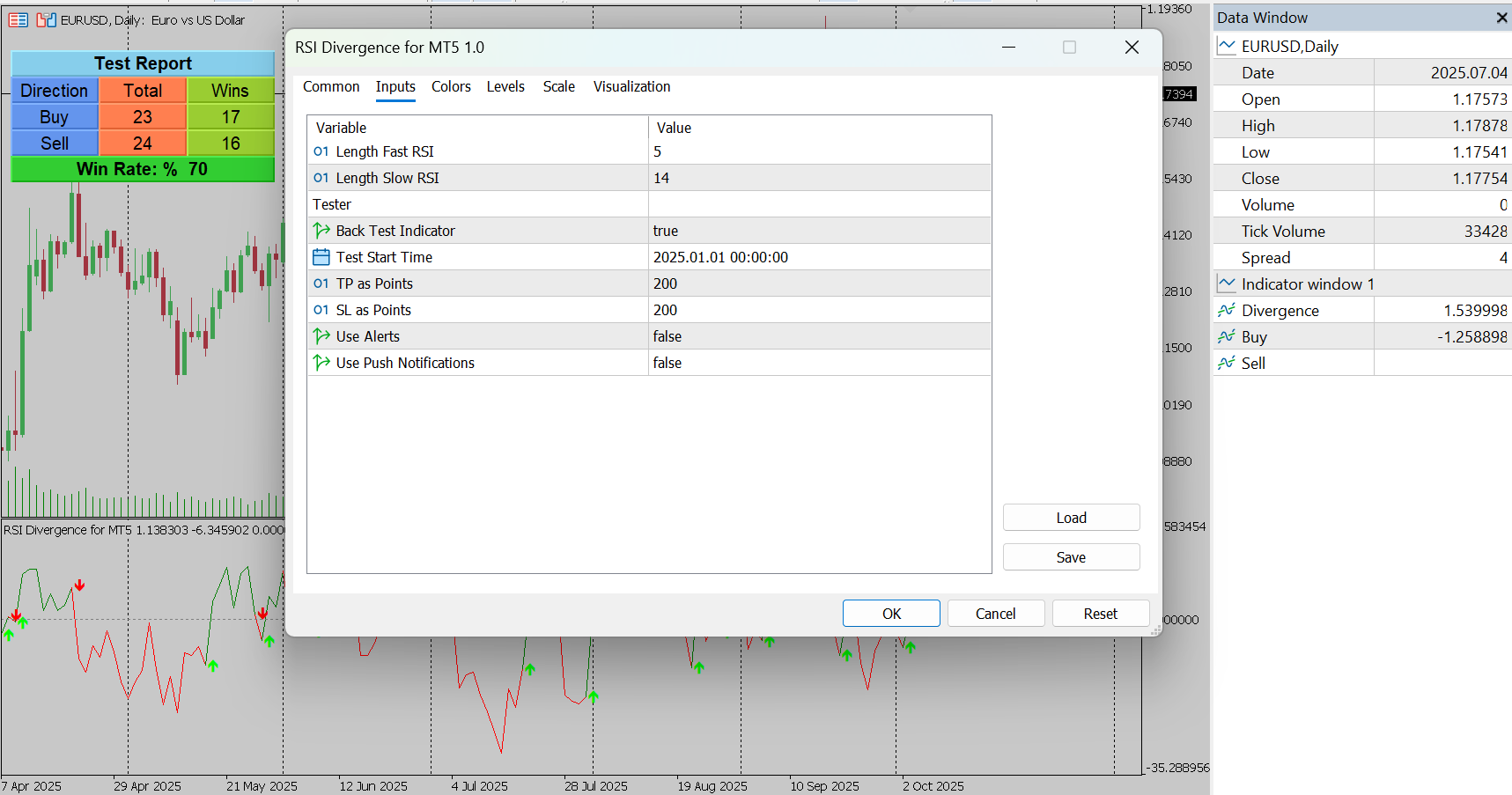The width and height of the screenshot is (1512, 795).
Task: Click the Length Slow RSI integer icon
Action: (321, 178)
